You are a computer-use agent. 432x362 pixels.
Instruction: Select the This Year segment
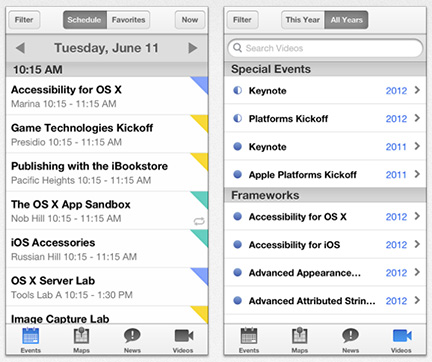tap(303, 20)
